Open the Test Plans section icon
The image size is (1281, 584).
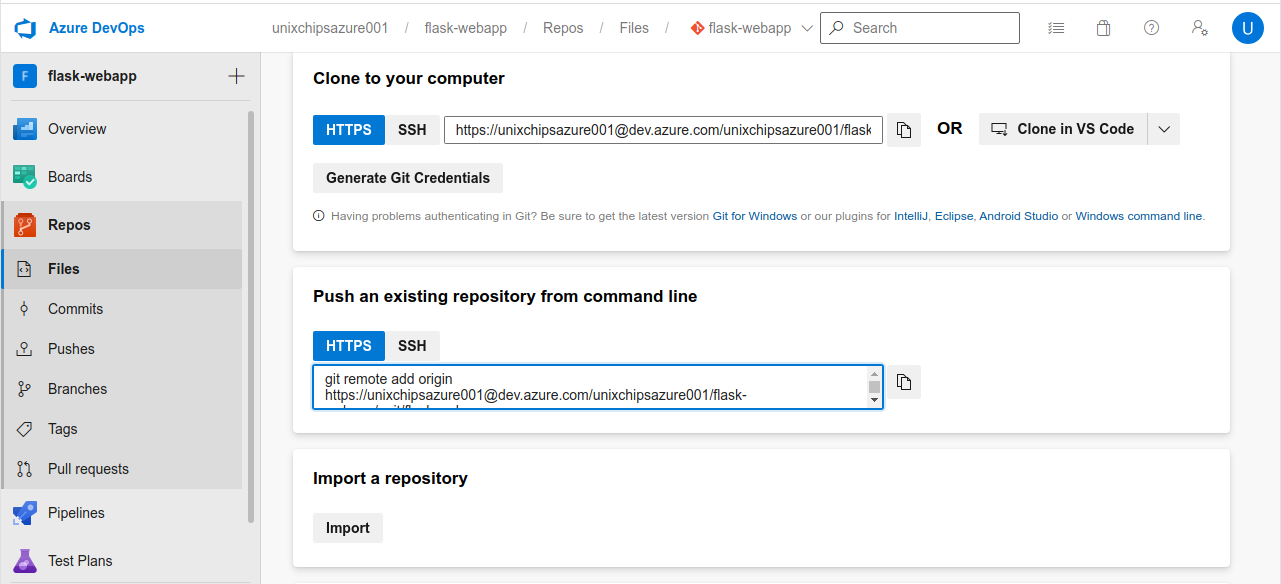pyautogui.click(x=25, y=561)
